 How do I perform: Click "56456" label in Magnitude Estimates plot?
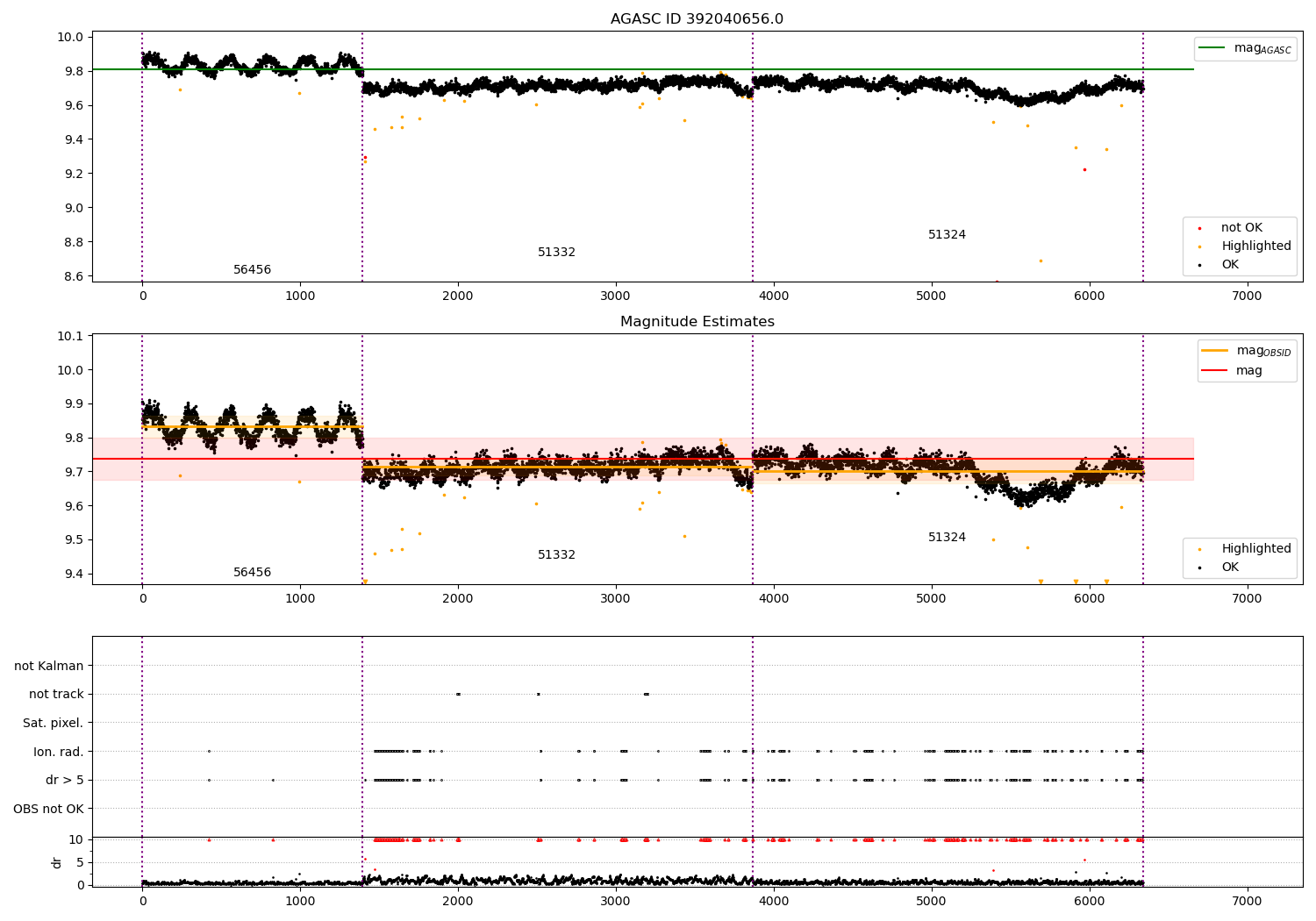point(252,573)
